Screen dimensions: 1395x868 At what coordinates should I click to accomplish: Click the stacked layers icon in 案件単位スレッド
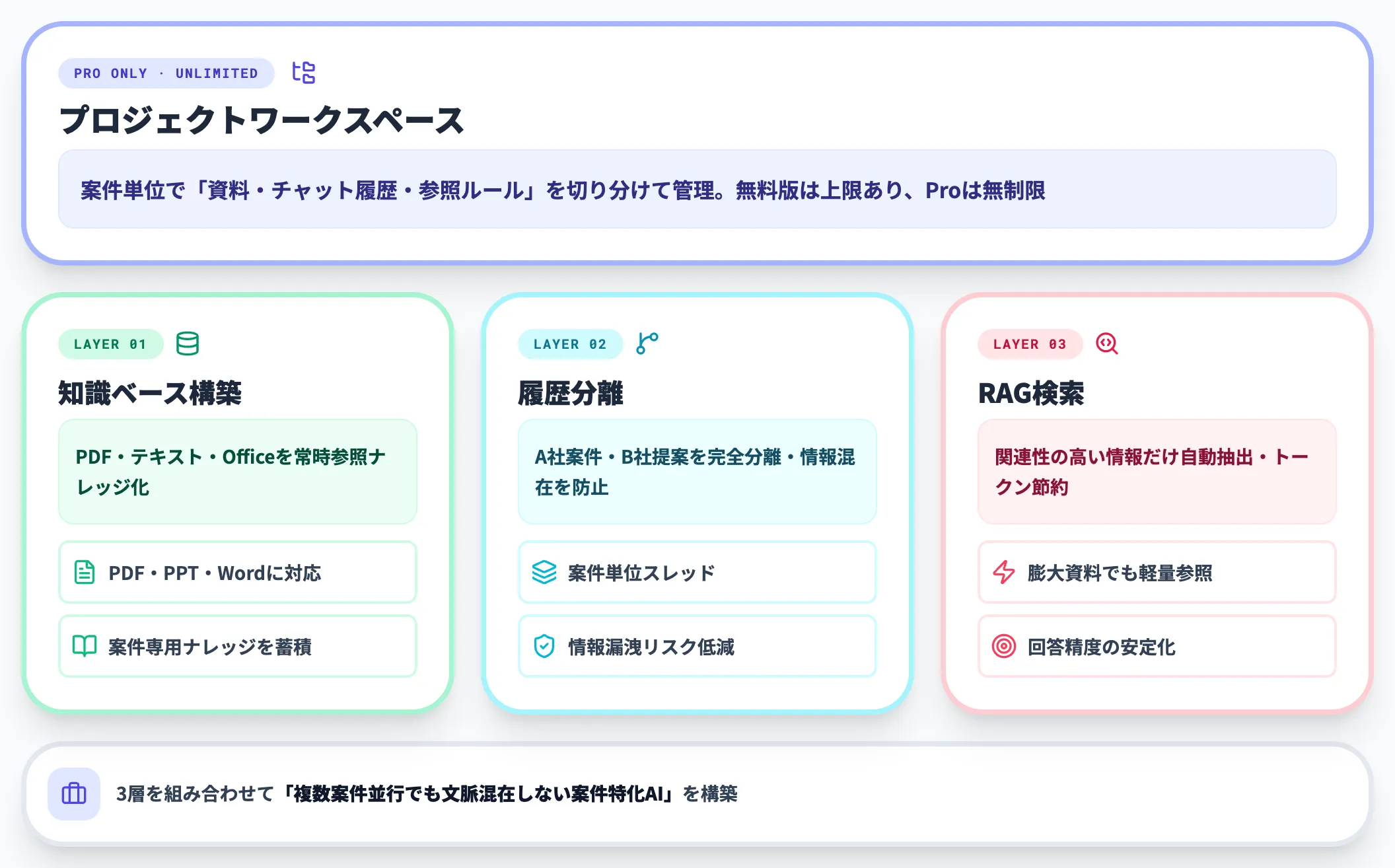pos(544,572)
